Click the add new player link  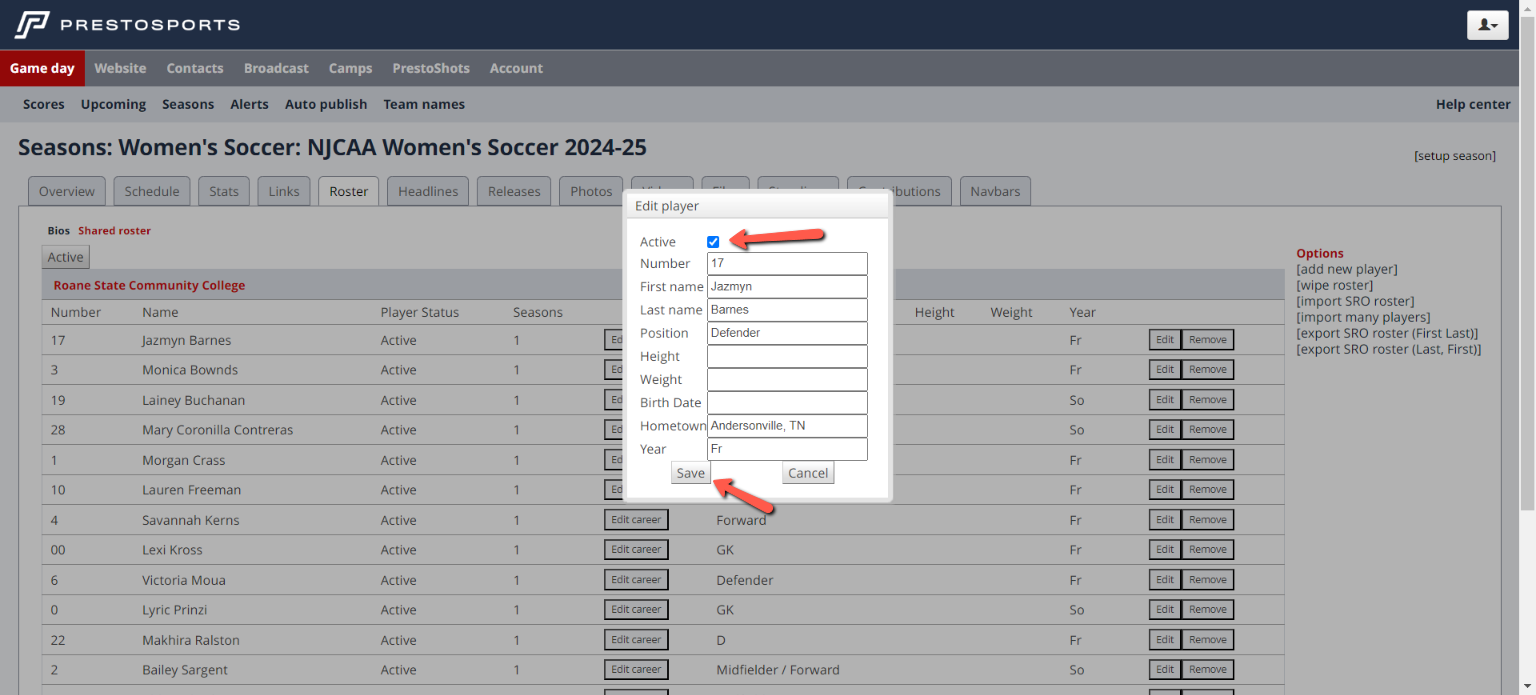coord(1347,269)
